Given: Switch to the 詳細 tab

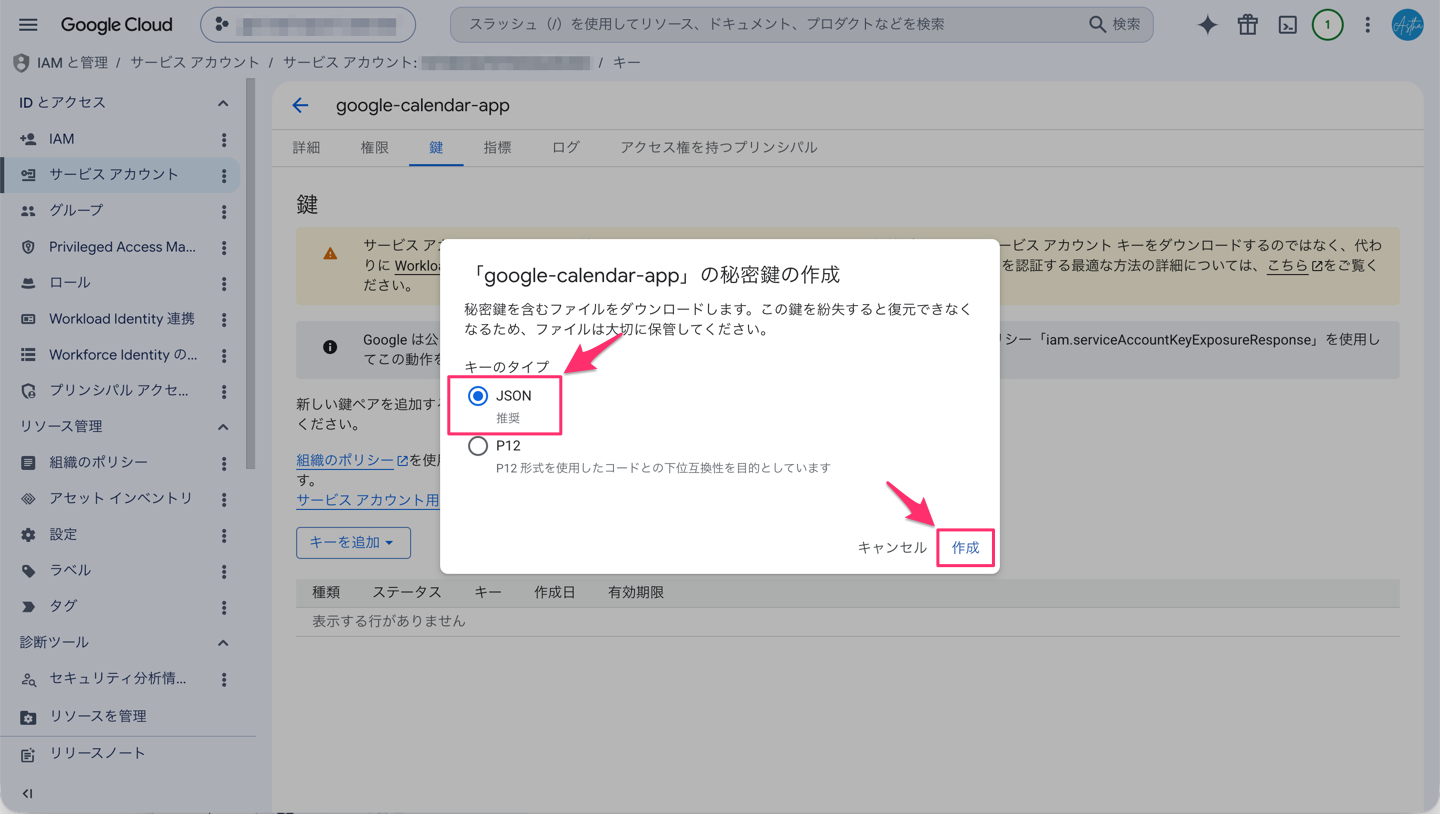Looking at the screenshot, I should click(x=306, y=147).
